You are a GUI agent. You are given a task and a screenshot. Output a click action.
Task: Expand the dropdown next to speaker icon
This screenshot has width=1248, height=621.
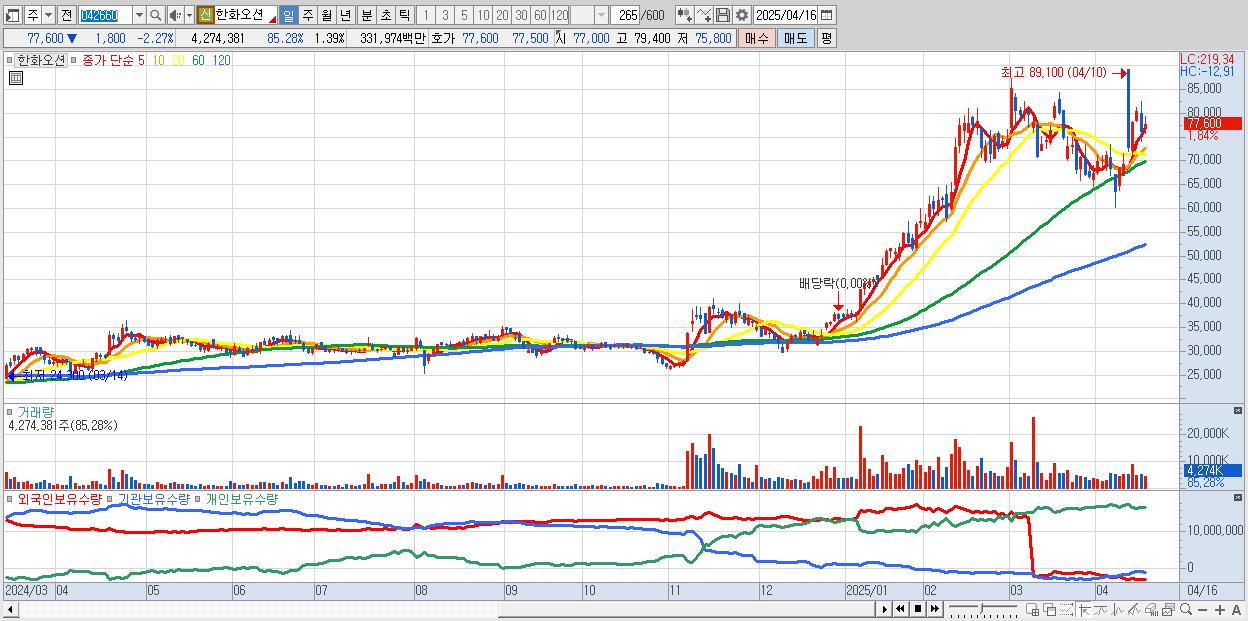tap(189, 15)
